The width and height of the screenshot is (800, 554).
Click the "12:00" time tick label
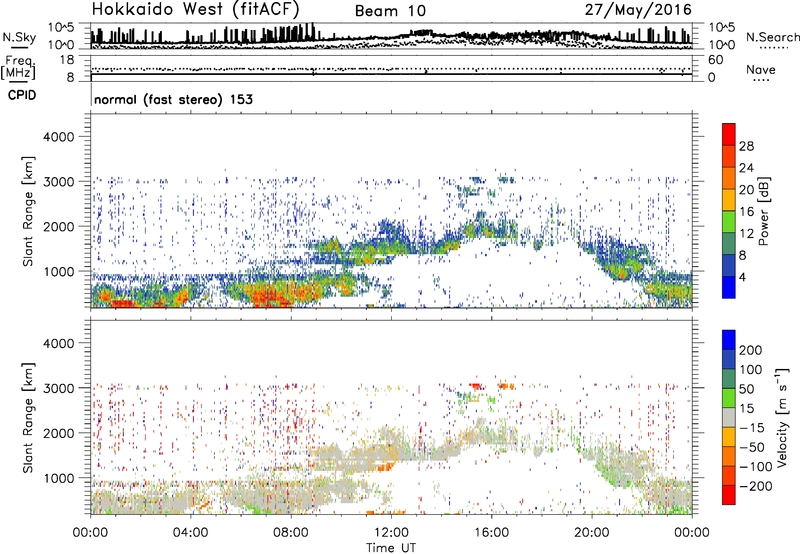391,533
